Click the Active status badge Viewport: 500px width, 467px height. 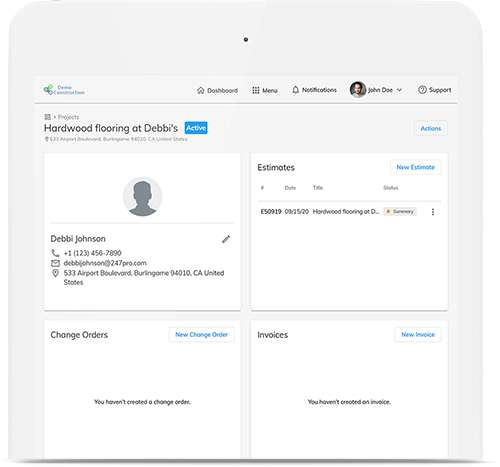point(196,128)
